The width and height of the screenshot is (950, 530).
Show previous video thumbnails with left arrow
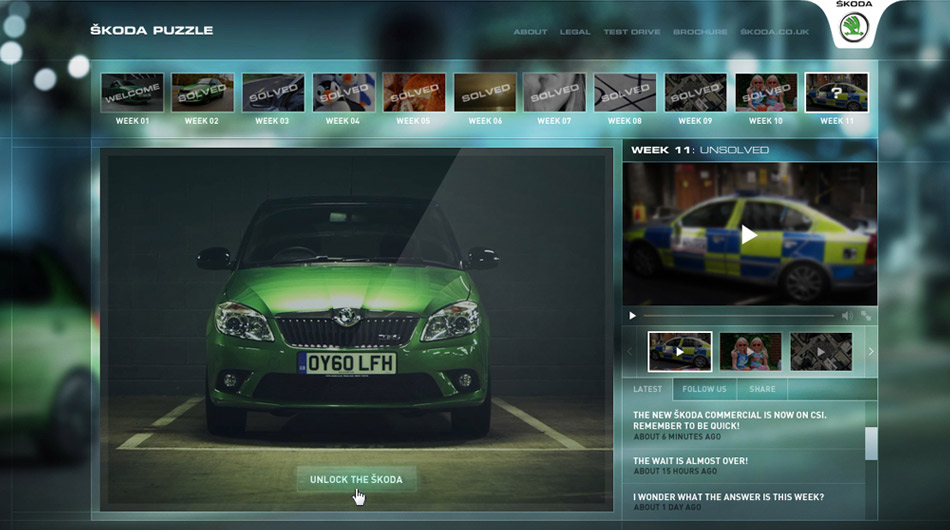[629, 351]
